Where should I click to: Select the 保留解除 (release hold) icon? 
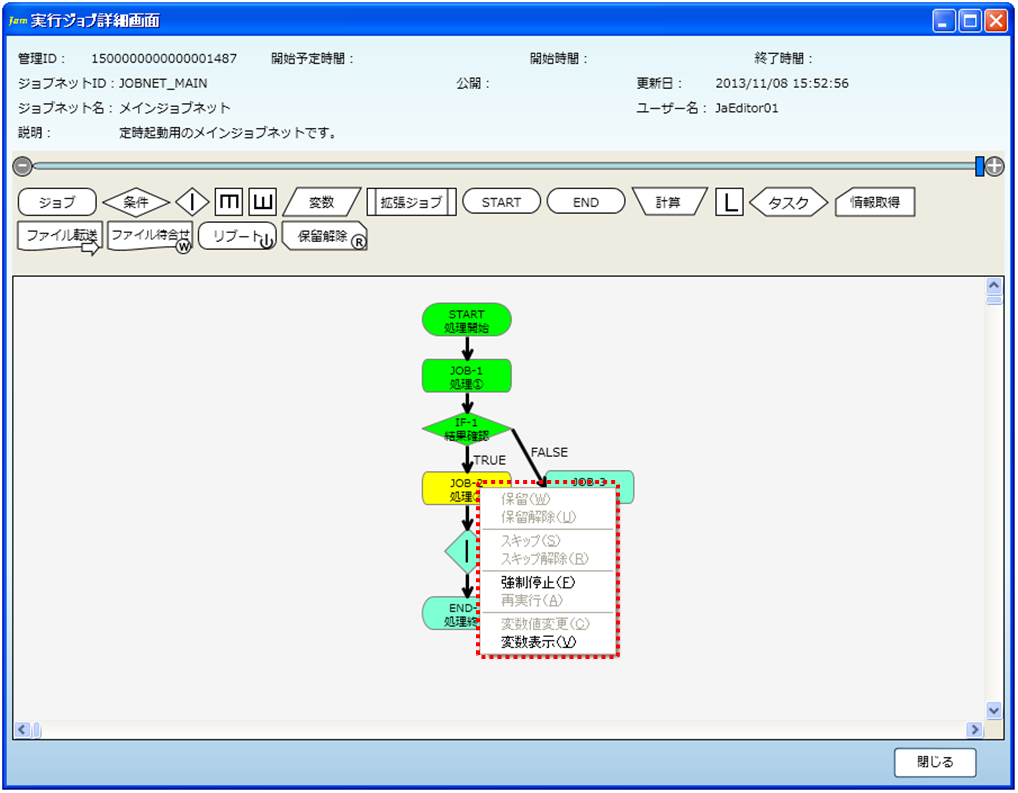pos(325,236)
